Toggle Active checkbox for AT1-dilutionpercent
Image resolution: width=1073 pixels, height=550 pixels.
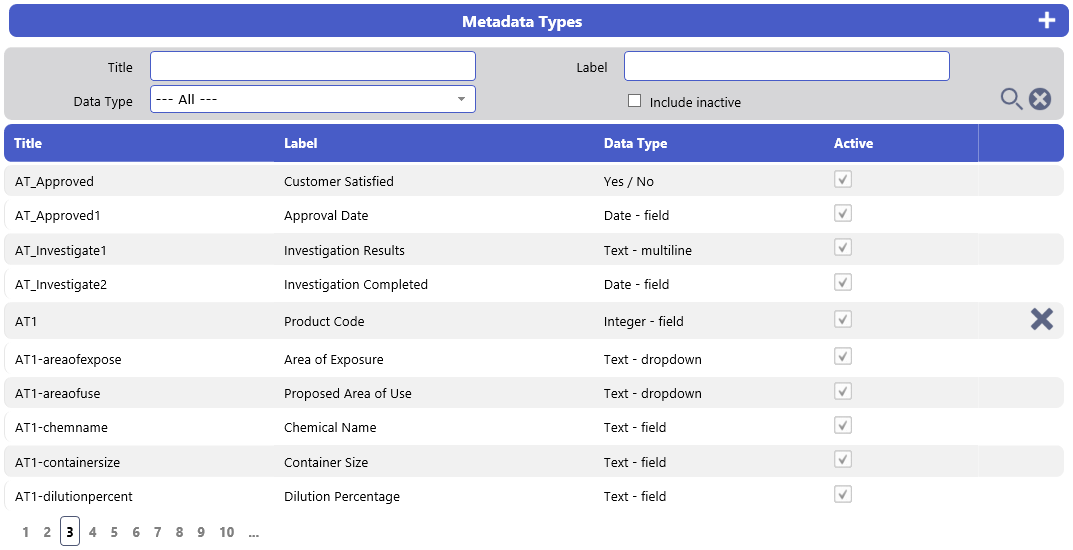pos(843,495)
